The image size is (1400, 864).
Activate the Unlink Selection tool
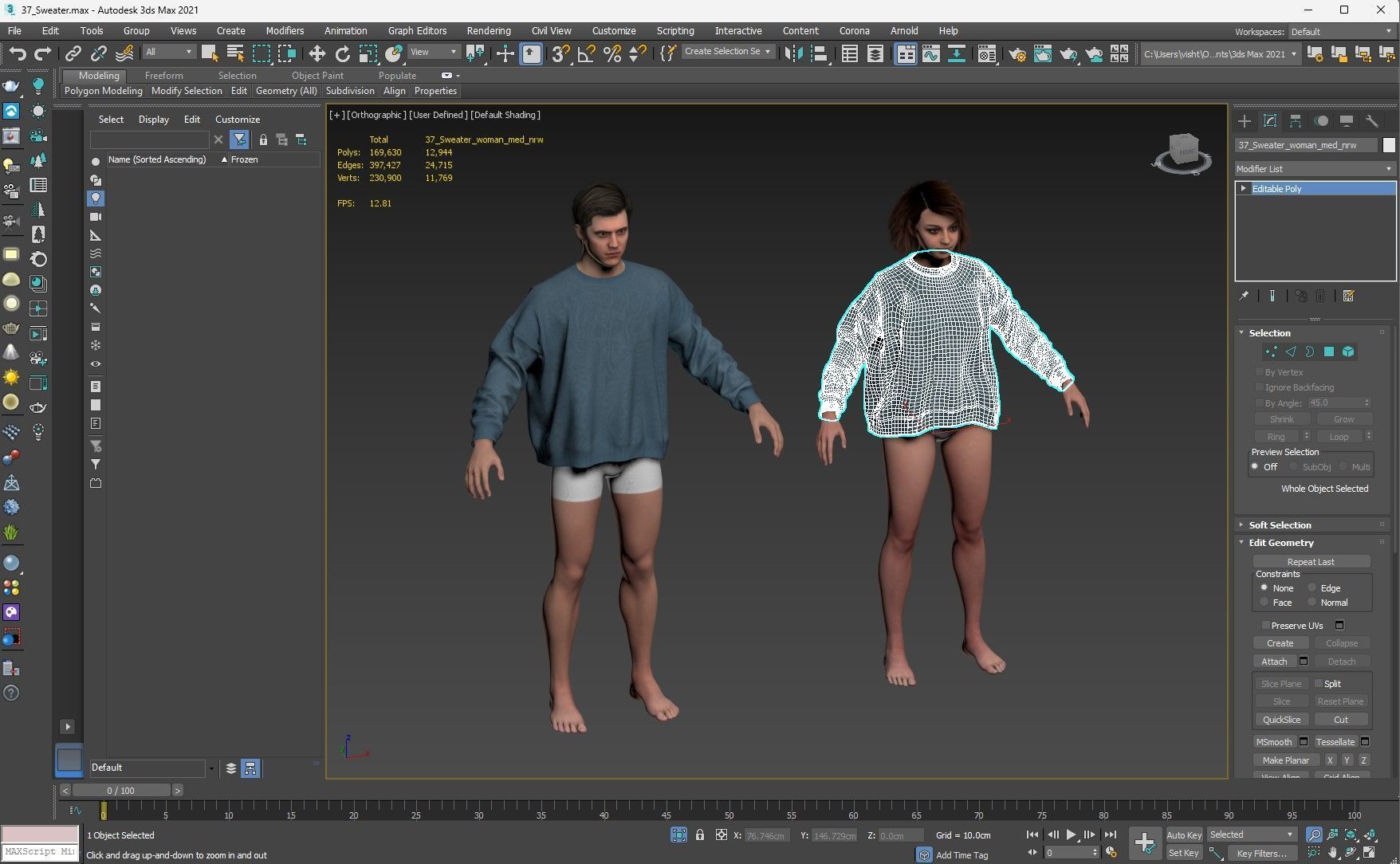tap(99, 53)
